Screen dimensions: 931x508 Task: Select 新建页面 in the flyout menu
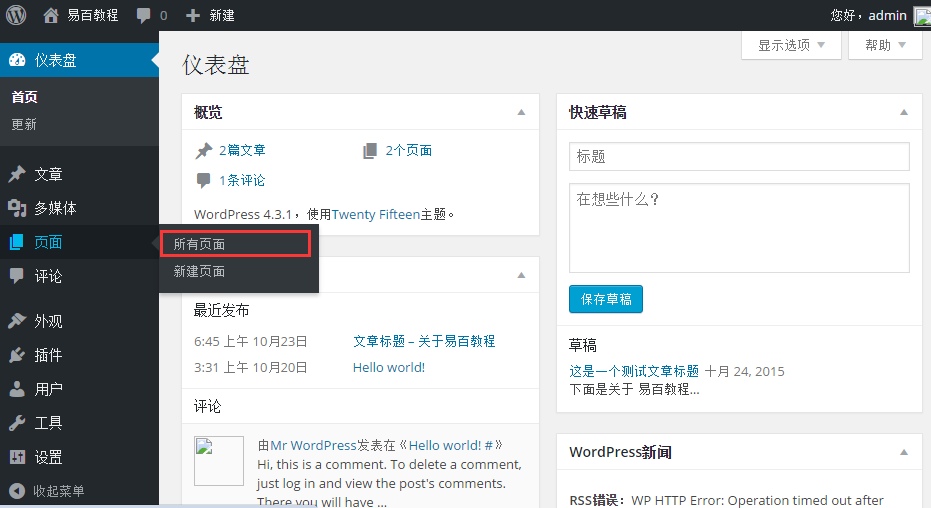(199, 272)
